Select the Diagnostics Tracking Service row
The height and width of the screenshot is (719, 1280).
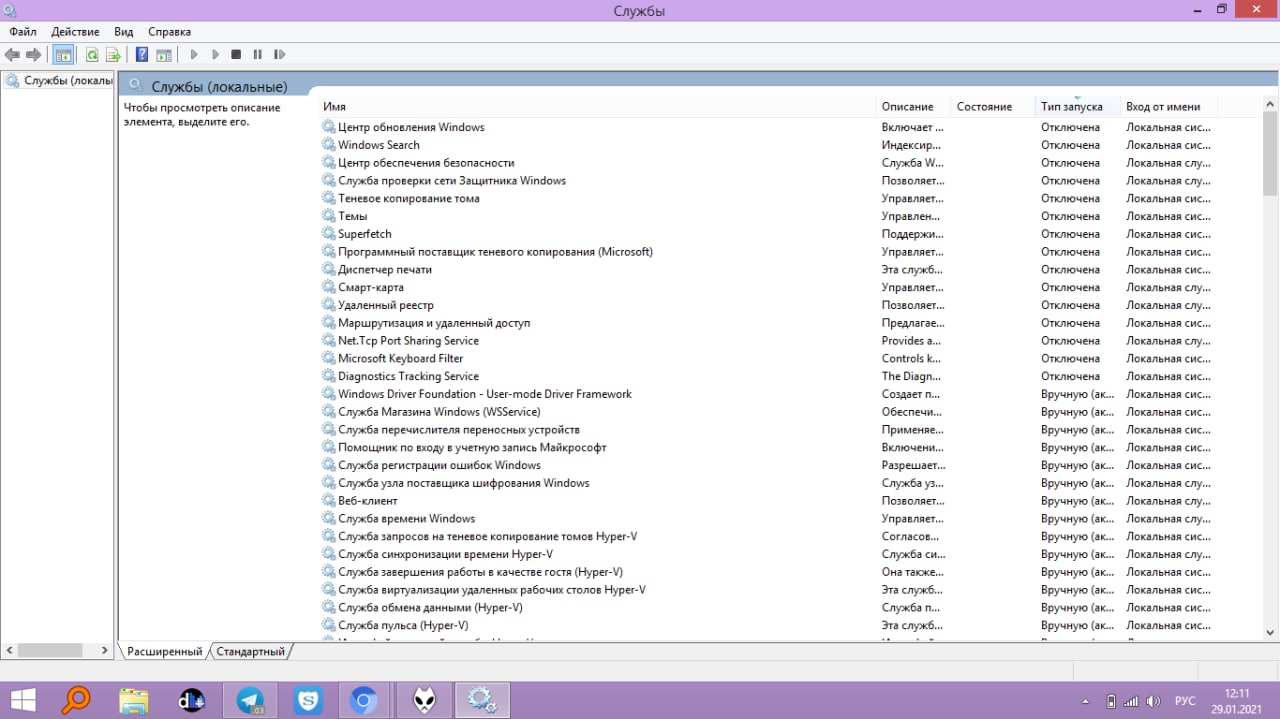(x=408, y=376)
